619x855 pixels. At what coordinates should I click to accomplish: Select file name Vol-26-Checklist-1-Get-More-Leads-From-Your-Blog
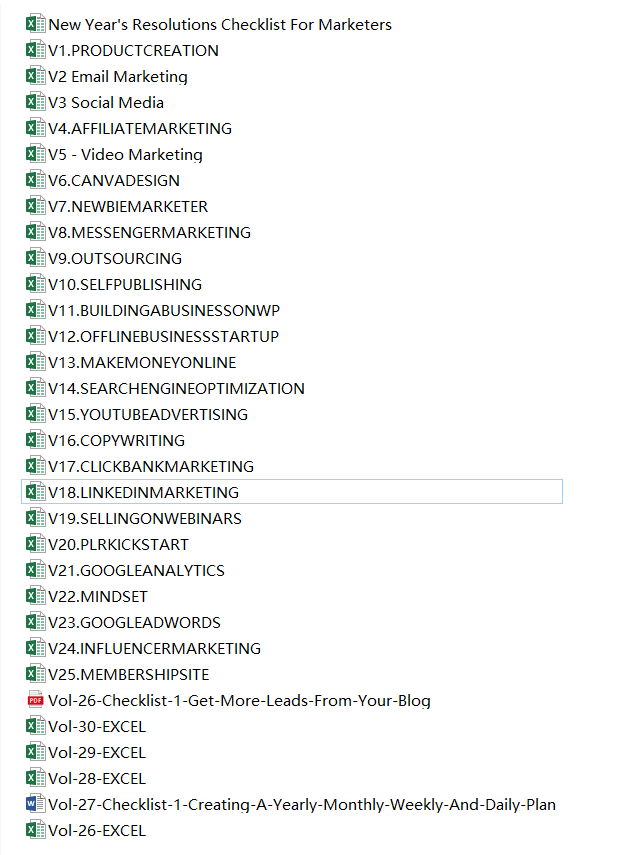click(x=239, y=701)
